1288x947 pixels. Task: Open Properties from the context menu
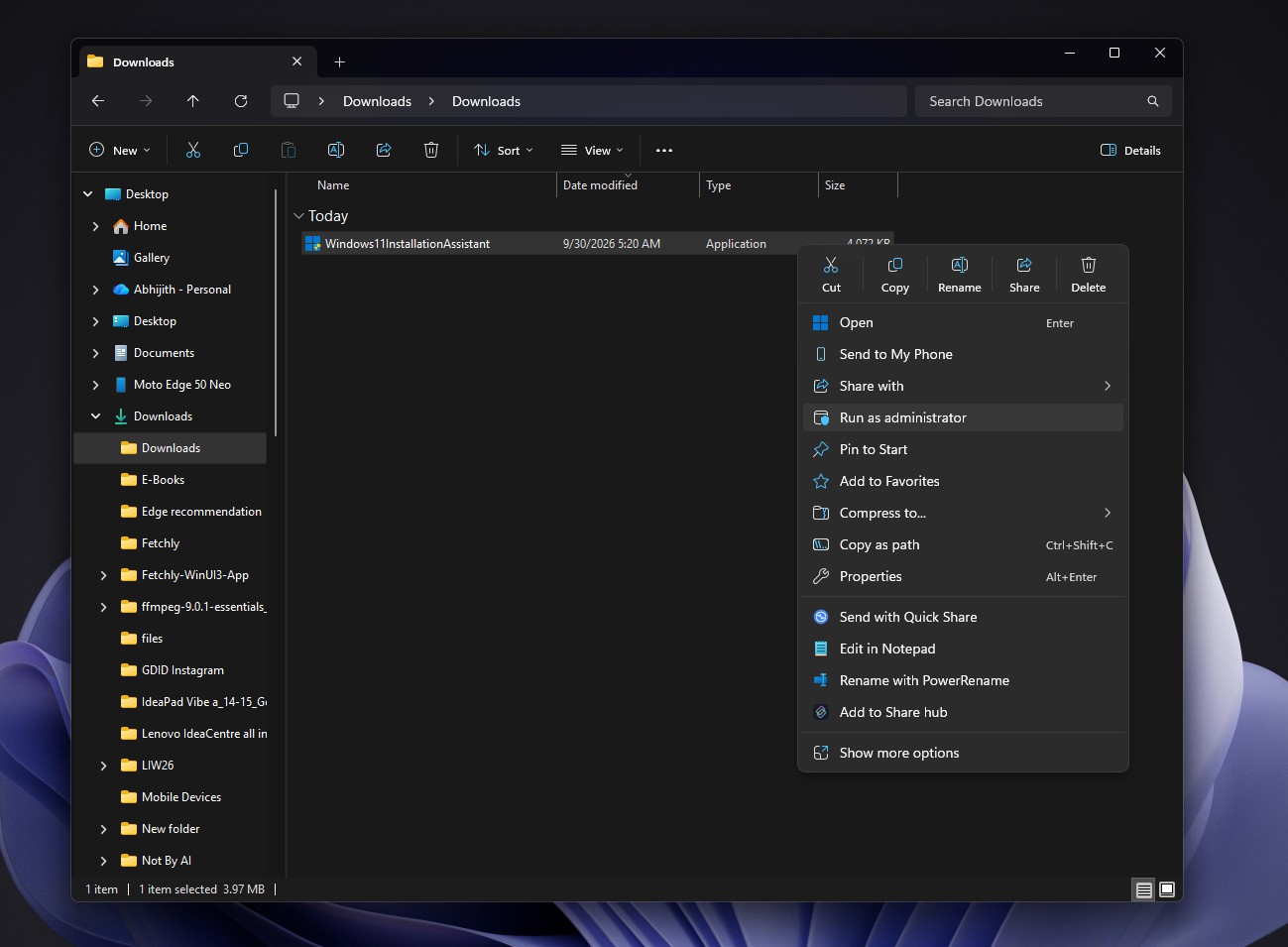[963, 576]
